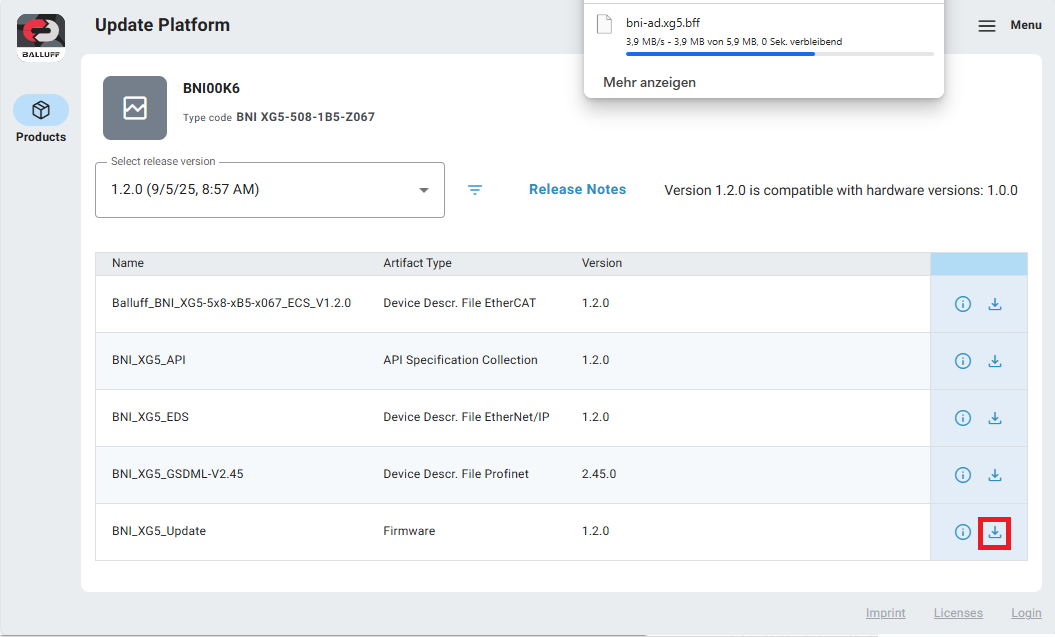Open the Imprint link in footer
1055x637 pixels.
pos(885,613)
